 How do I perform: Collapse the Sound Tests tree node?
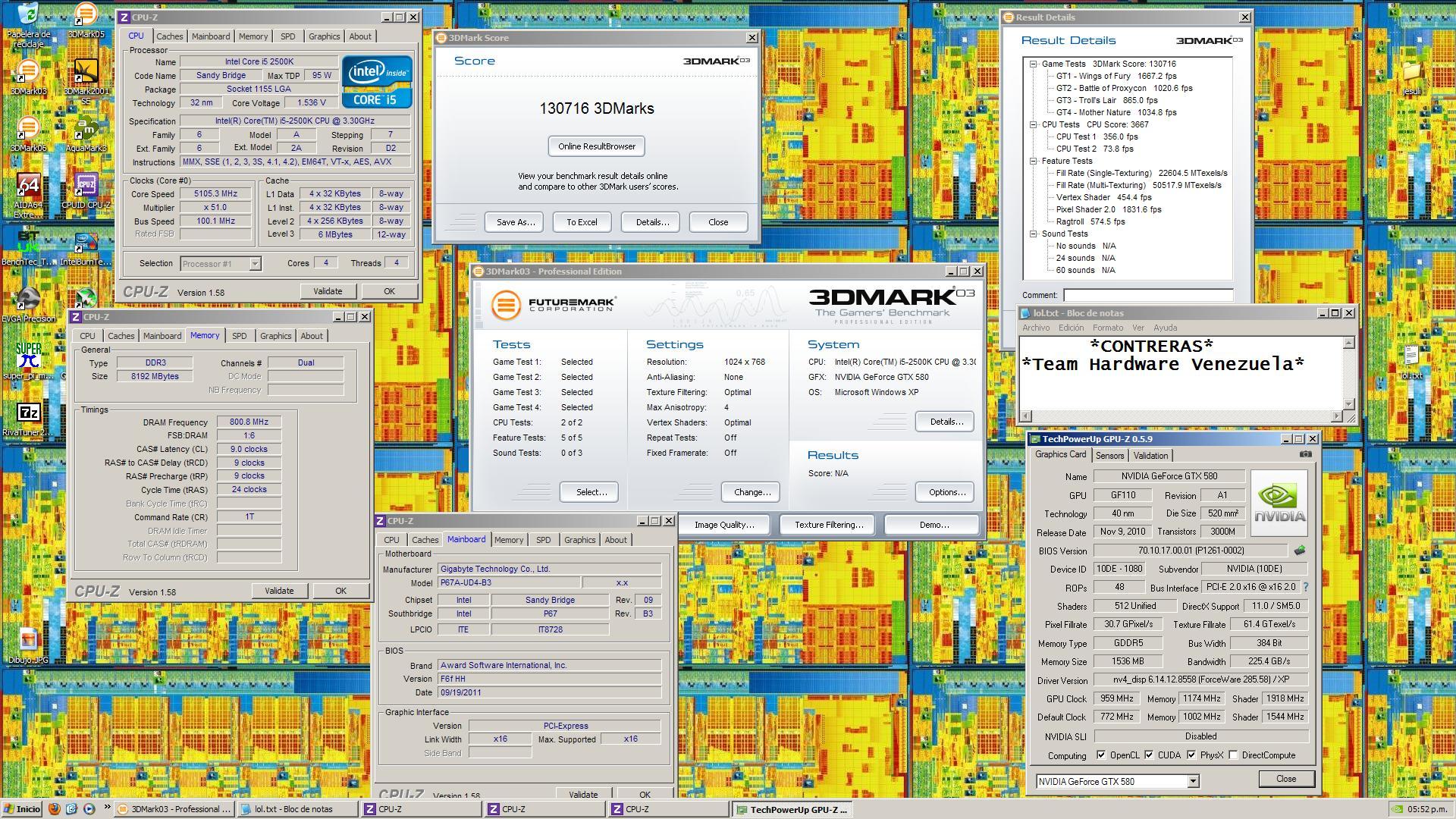coord(1033,234)
